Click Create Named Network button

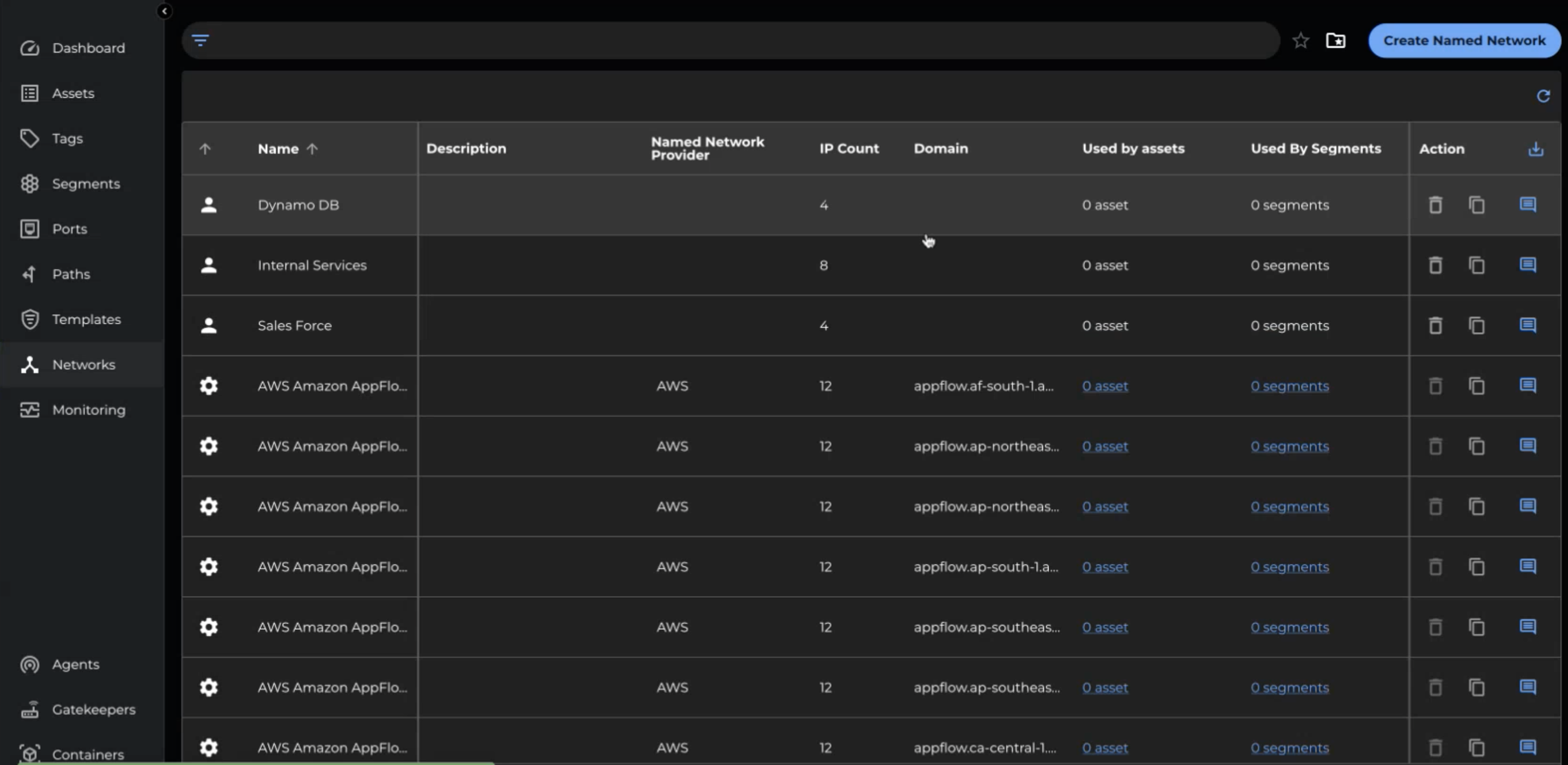click(1464, 41)
